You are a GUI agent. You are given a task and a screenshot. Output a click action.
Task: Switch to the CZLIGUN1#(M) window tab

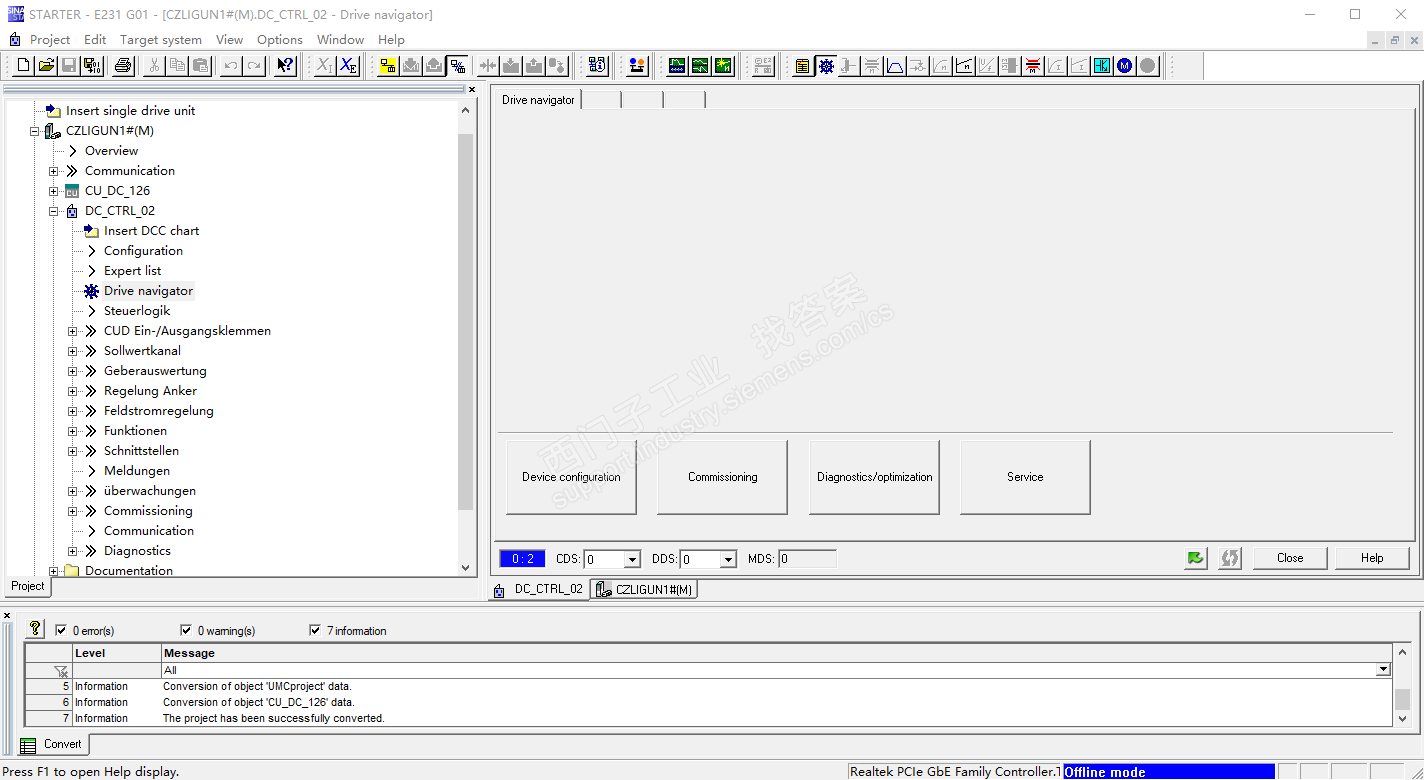644,589
